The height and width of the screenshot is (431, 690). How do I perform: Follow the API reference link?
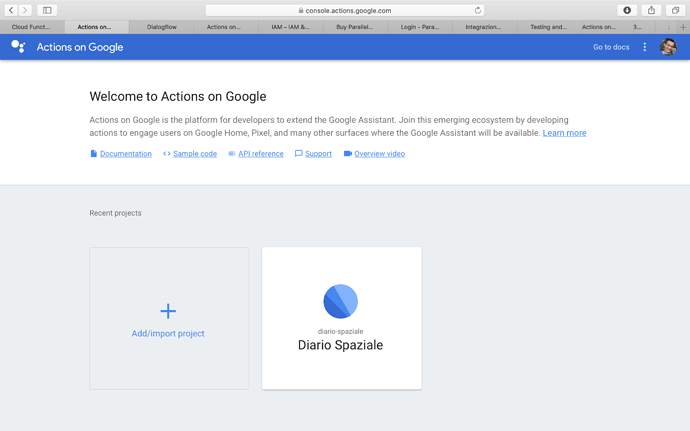pyautogui.click(x=260, y=154)
